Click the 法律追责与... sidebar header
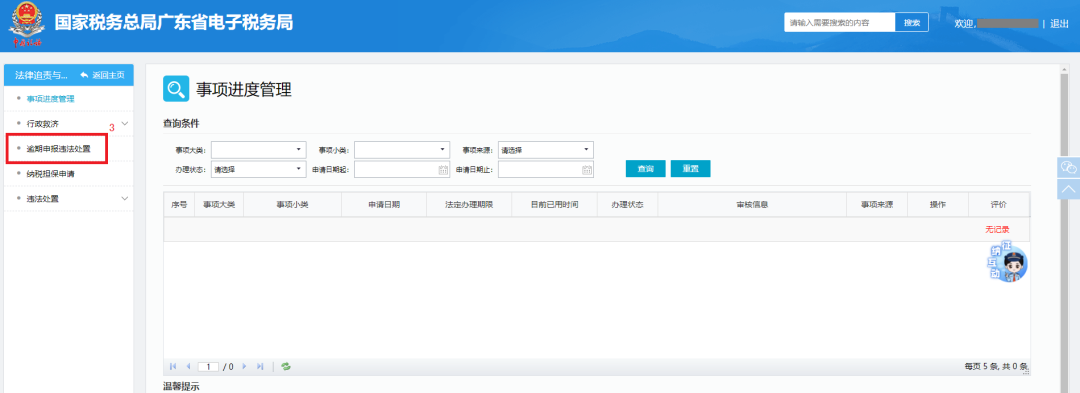Image resolution: width=1080 pixels, height=393 pixels. [x=41, y=74]
